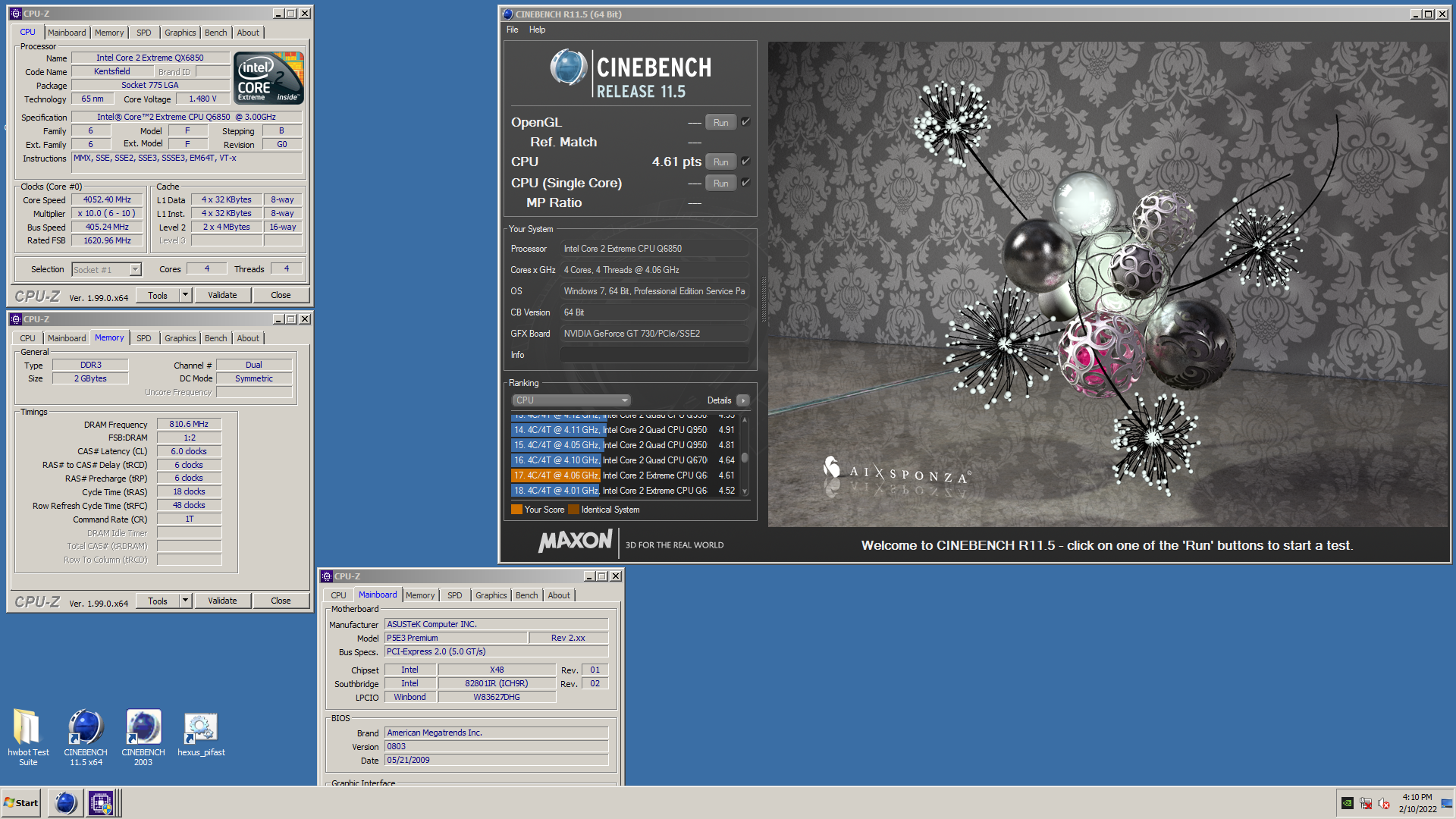Open the Windows Start menu
Viewport: 1456px width, 819px height.
click(21, 802)
